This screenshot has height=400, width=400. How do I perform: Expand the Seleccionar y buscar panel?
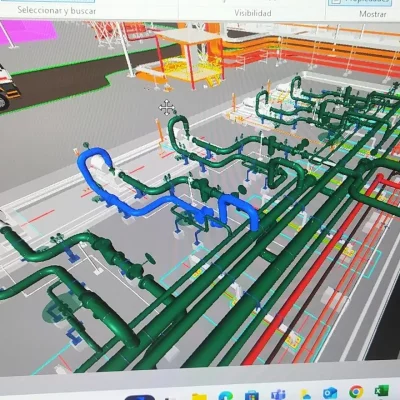click(x=57, y=10)
